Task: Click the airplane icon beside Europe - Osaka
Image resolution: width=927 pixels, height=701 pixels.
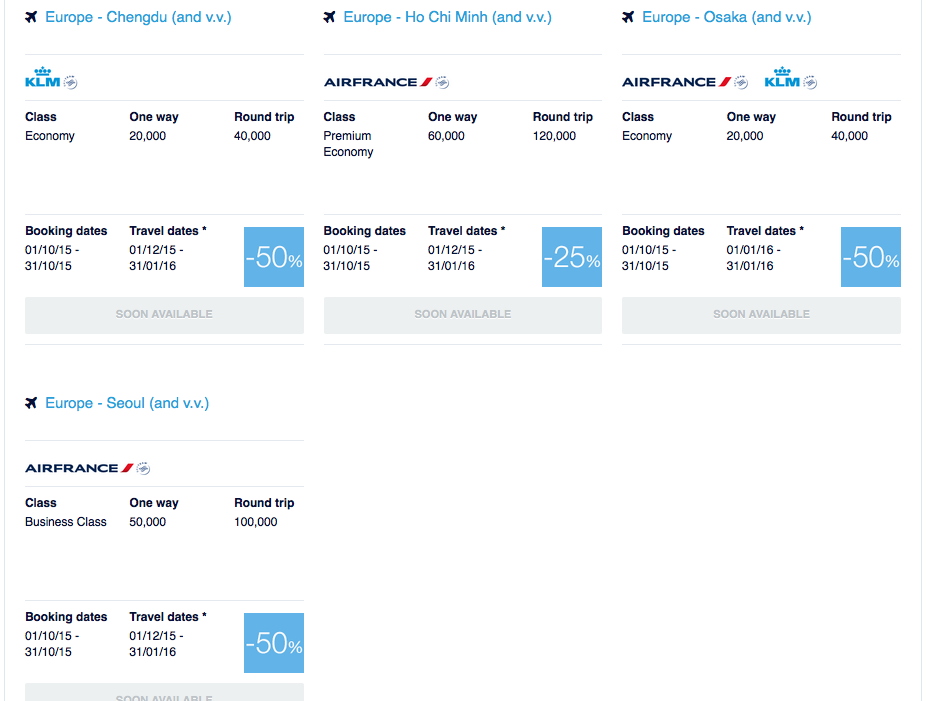Action: click(628, 17)
